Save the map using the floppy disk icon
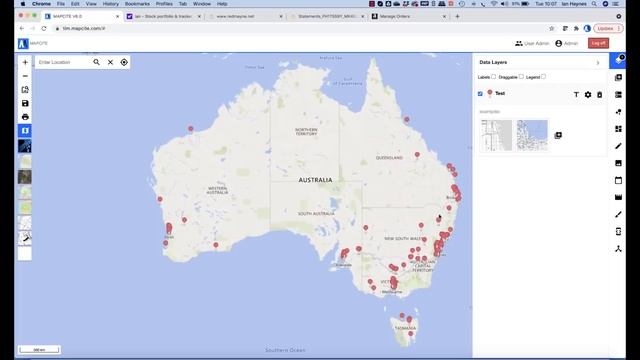Screen dimensions: 640x360 (25, 103)
